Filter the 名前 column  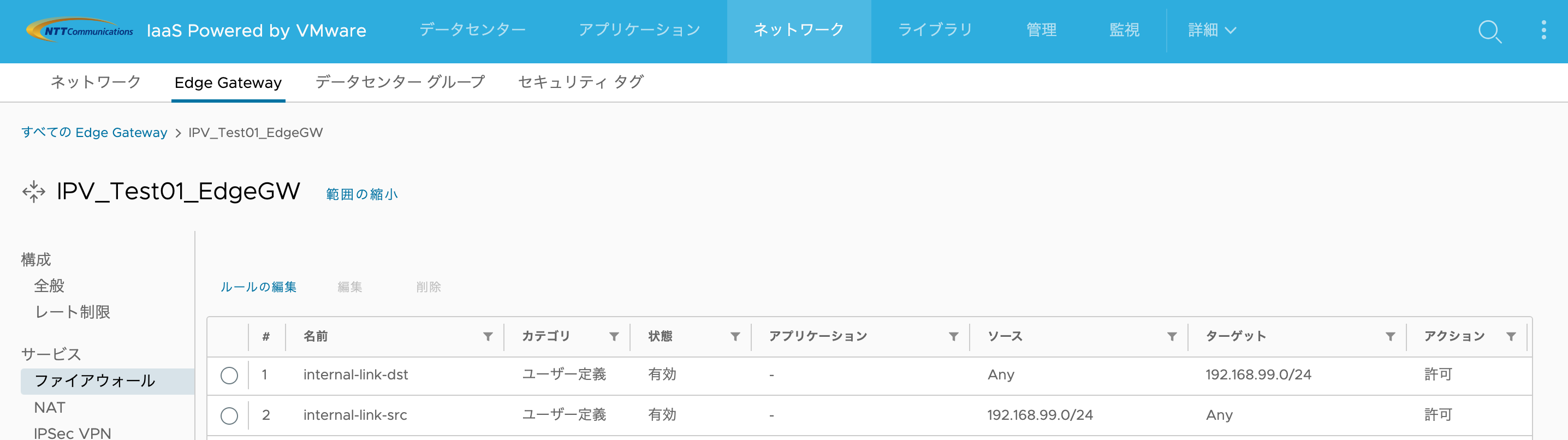click(x=488, y=336)
